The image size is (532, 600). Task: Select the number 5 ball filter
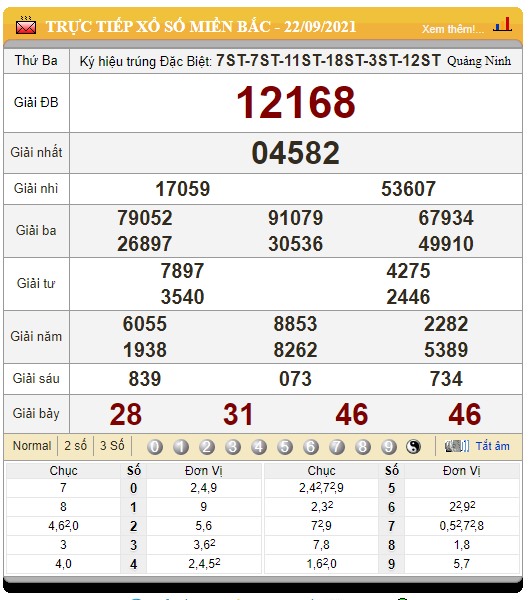pyautogui.click(x=285, y=447)
